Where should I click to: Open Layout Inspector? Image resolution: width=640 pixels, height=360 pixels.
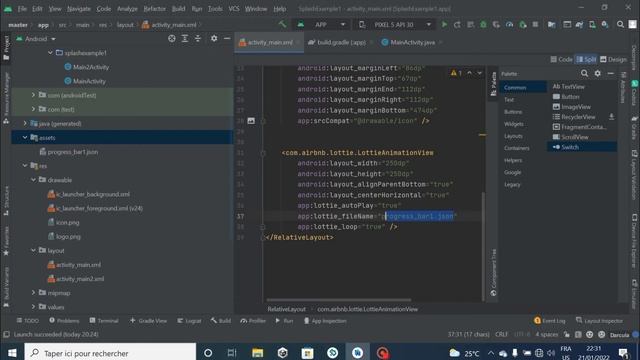(599, 321)
